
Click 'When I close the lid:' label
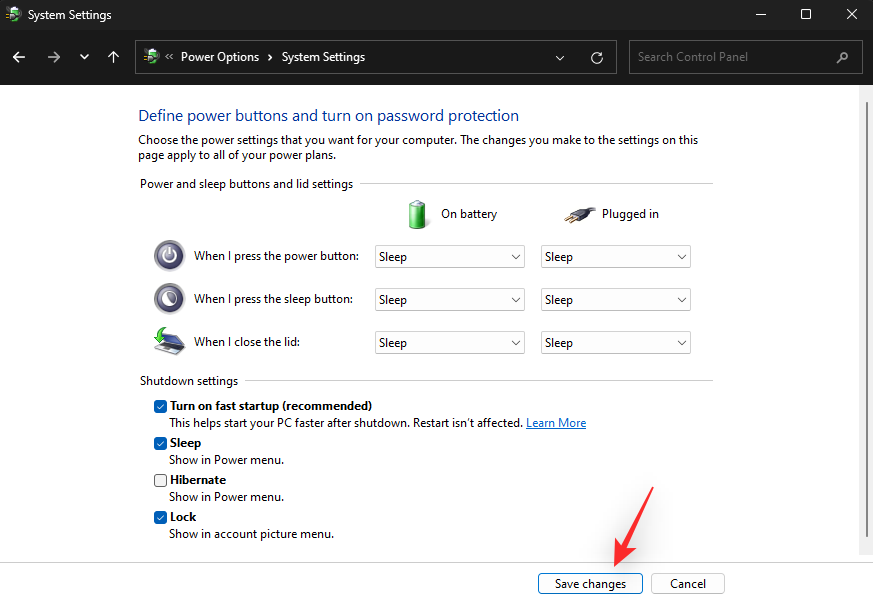247,342
